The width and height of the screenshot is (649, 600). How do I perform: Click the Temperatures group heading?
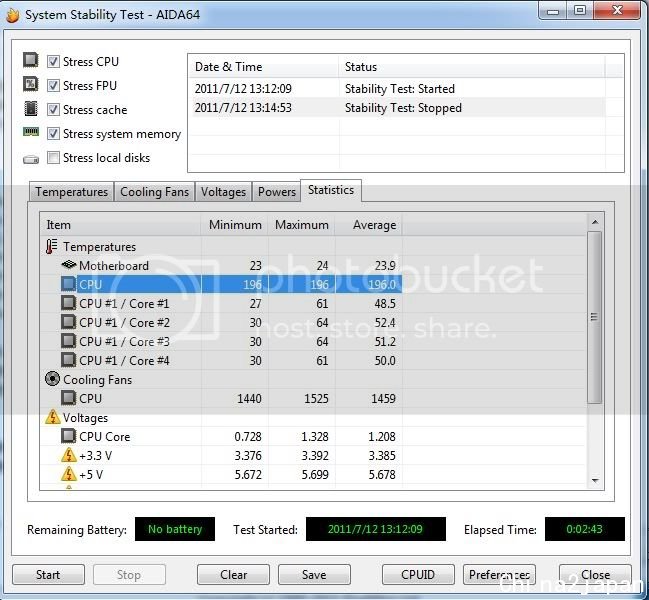tap(99, 247)
